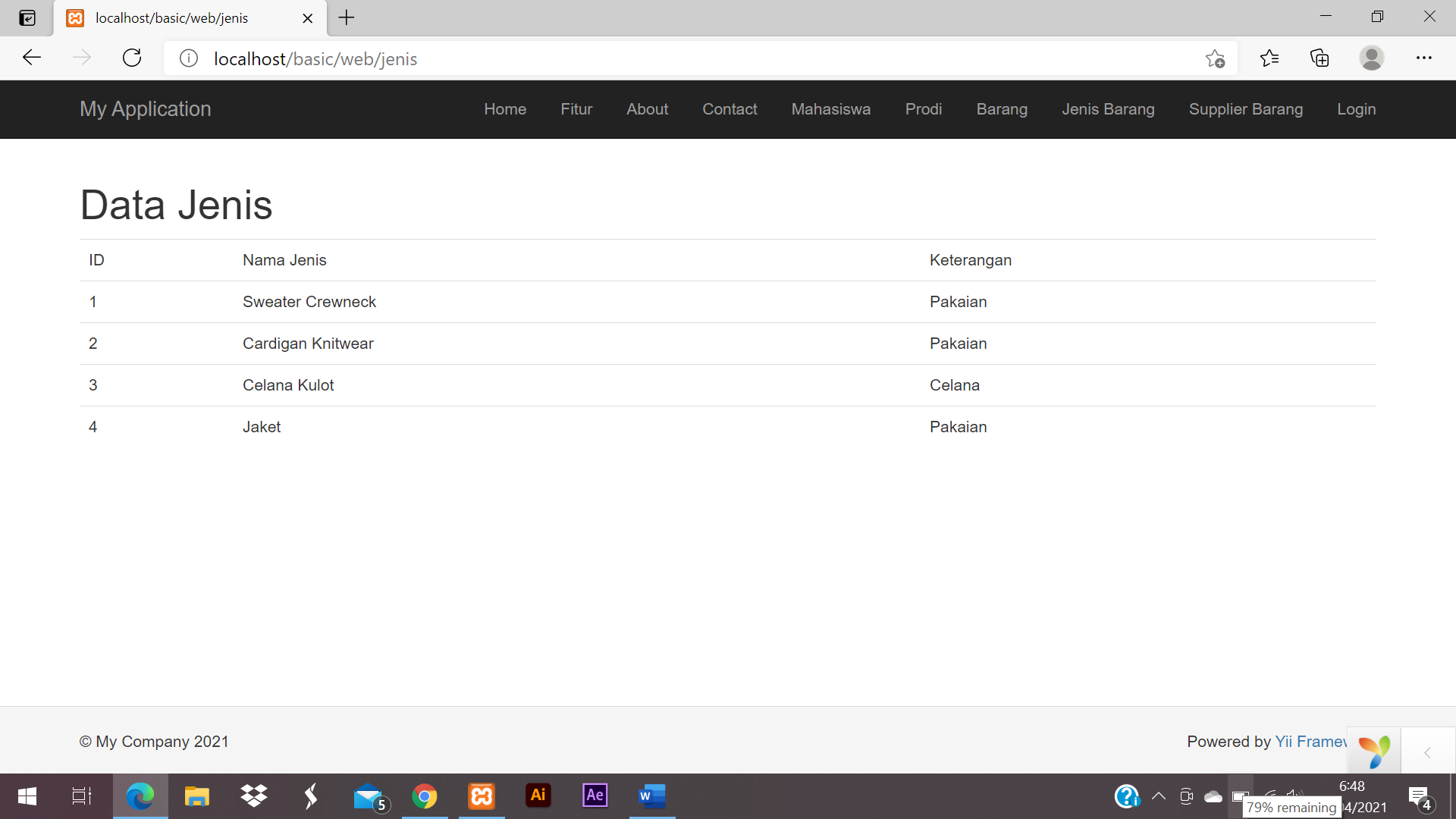Image resolution: width=1456 pixels, height=819 pixels.
Task: Launch XAMPP from the taskbar
Action: 482,795
